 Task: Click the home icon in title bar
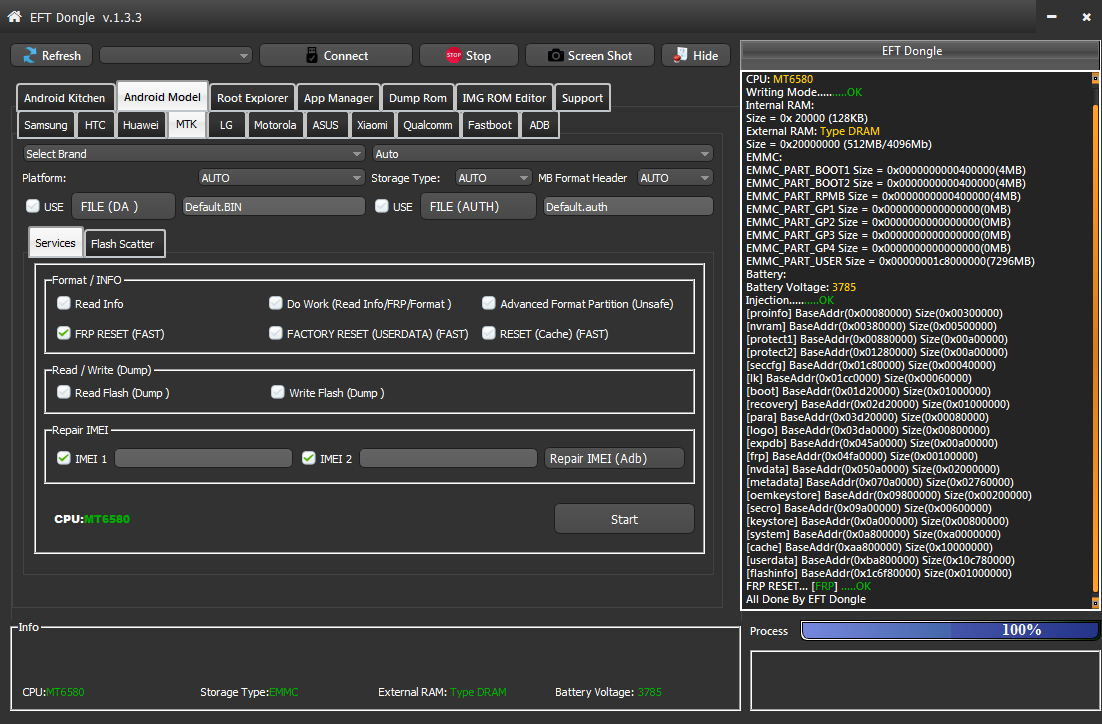coord(14,16)
